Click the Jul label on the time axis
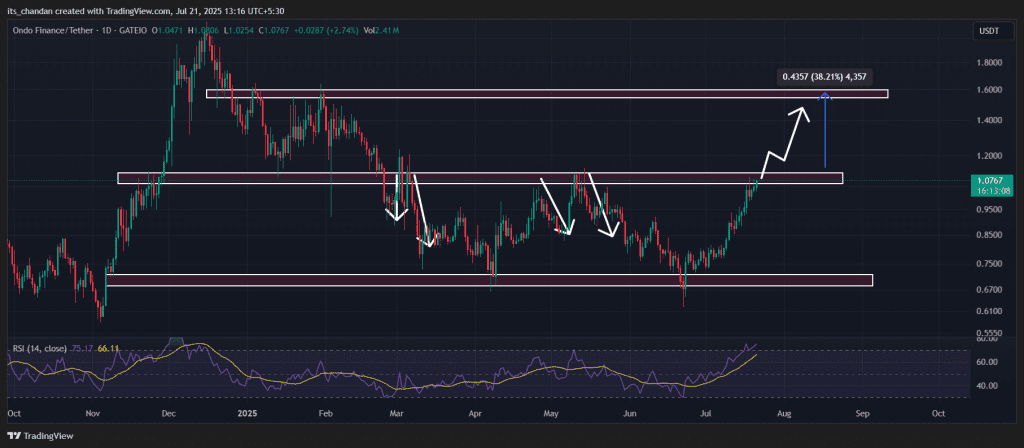Image resolution: width=1024 pixels, height=448 pixels. [705, 414]
